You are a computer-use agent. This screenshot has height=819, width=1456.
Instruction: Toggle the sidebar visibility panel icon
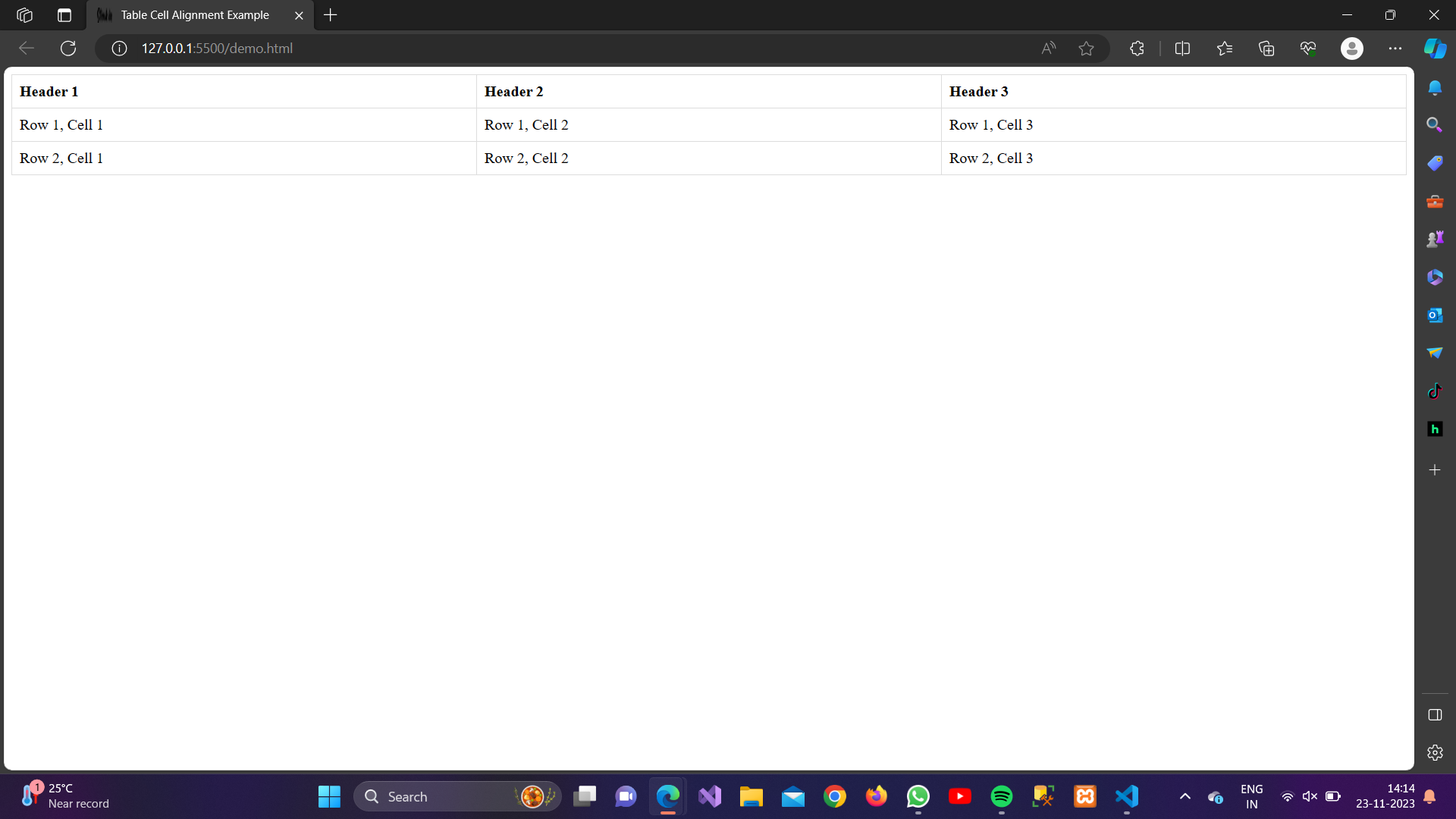coord(1434,715)
